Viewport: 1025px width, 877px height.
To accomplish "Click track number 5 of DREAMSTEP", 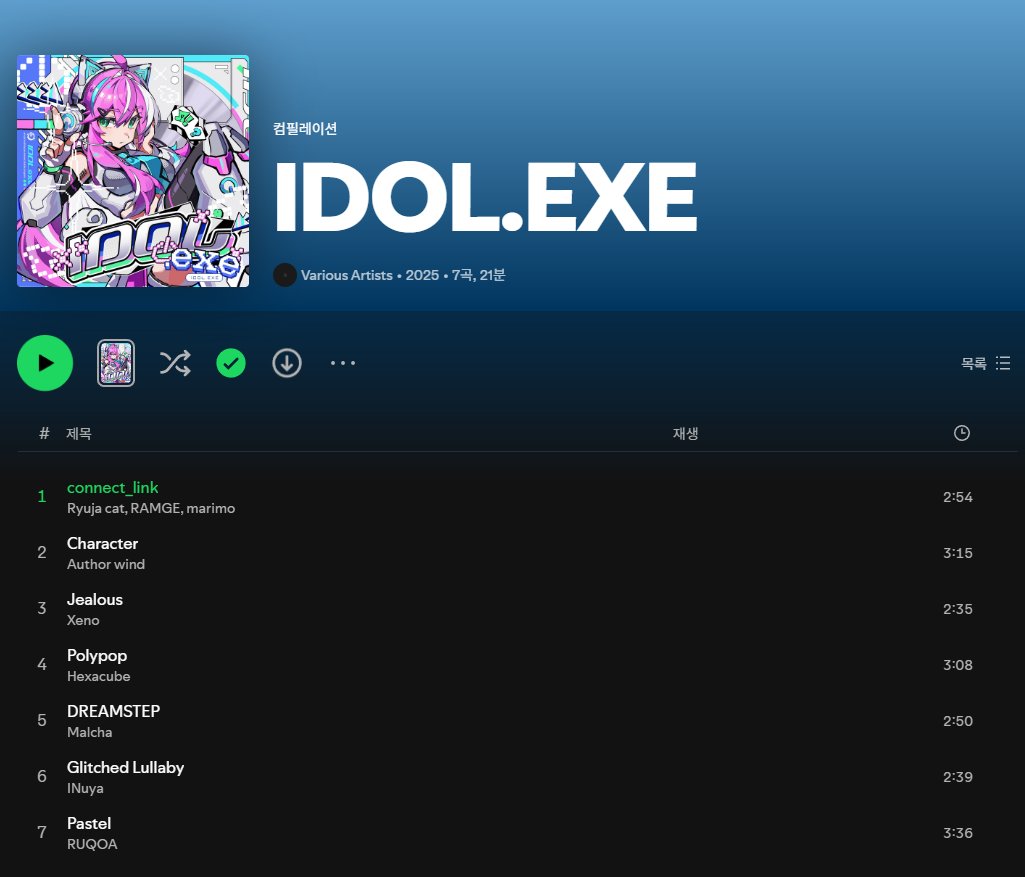I will [42, 721].
